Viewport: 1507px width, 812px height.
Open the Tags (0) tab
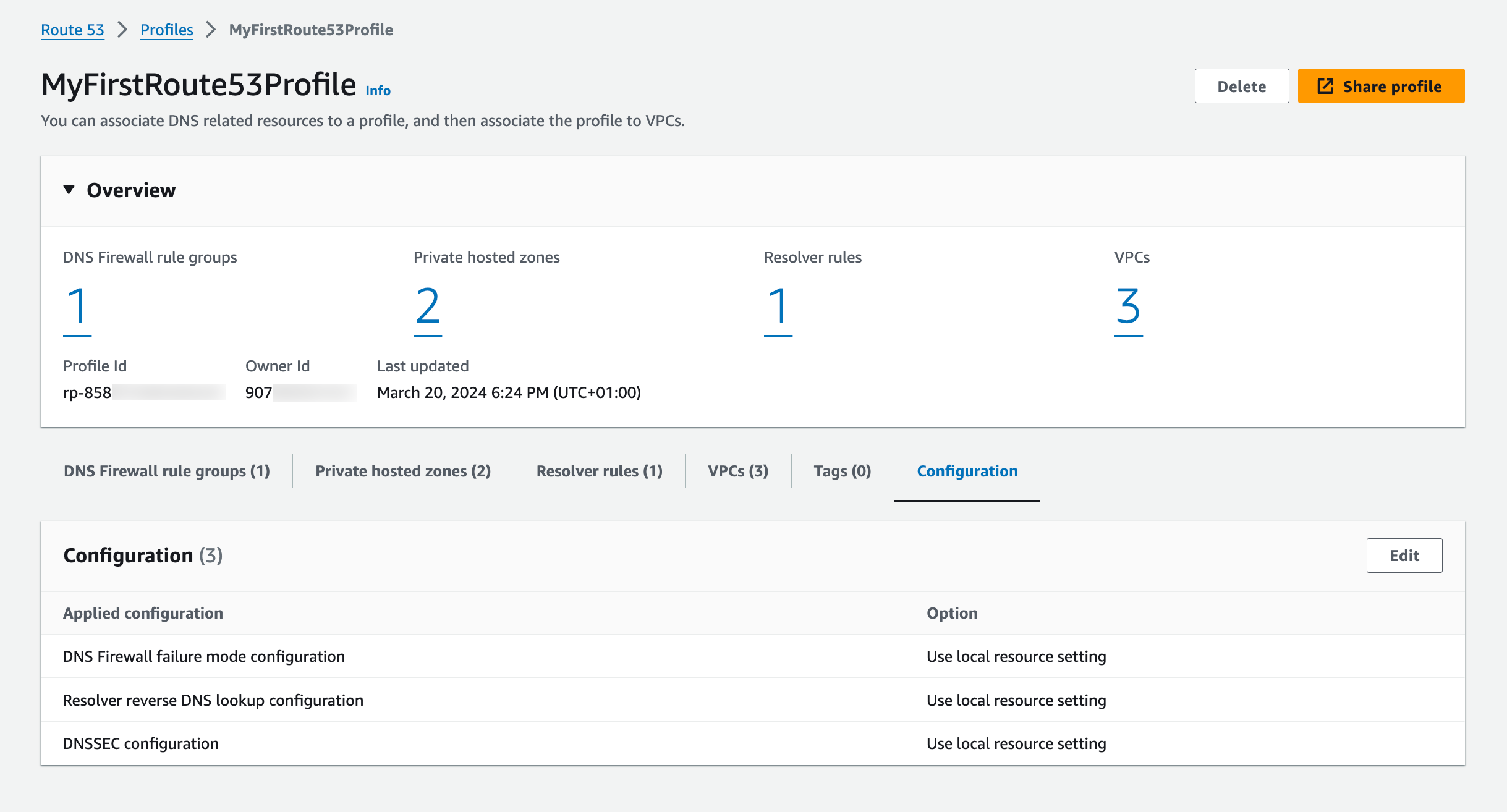click(842, 471)
